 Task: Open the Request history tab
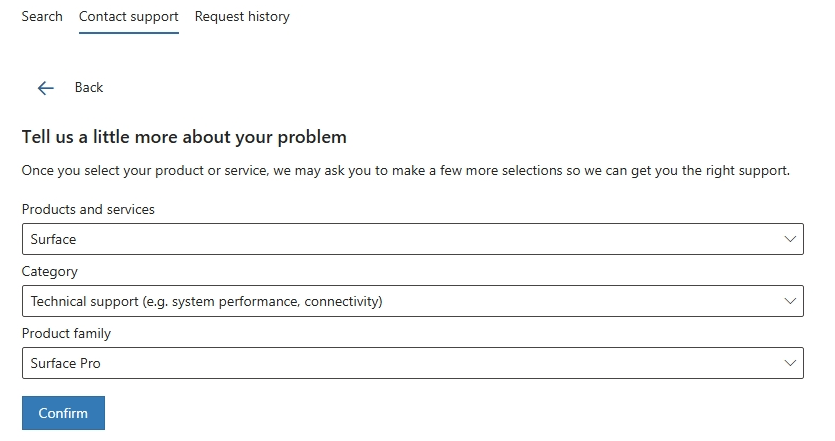[242, 17]
